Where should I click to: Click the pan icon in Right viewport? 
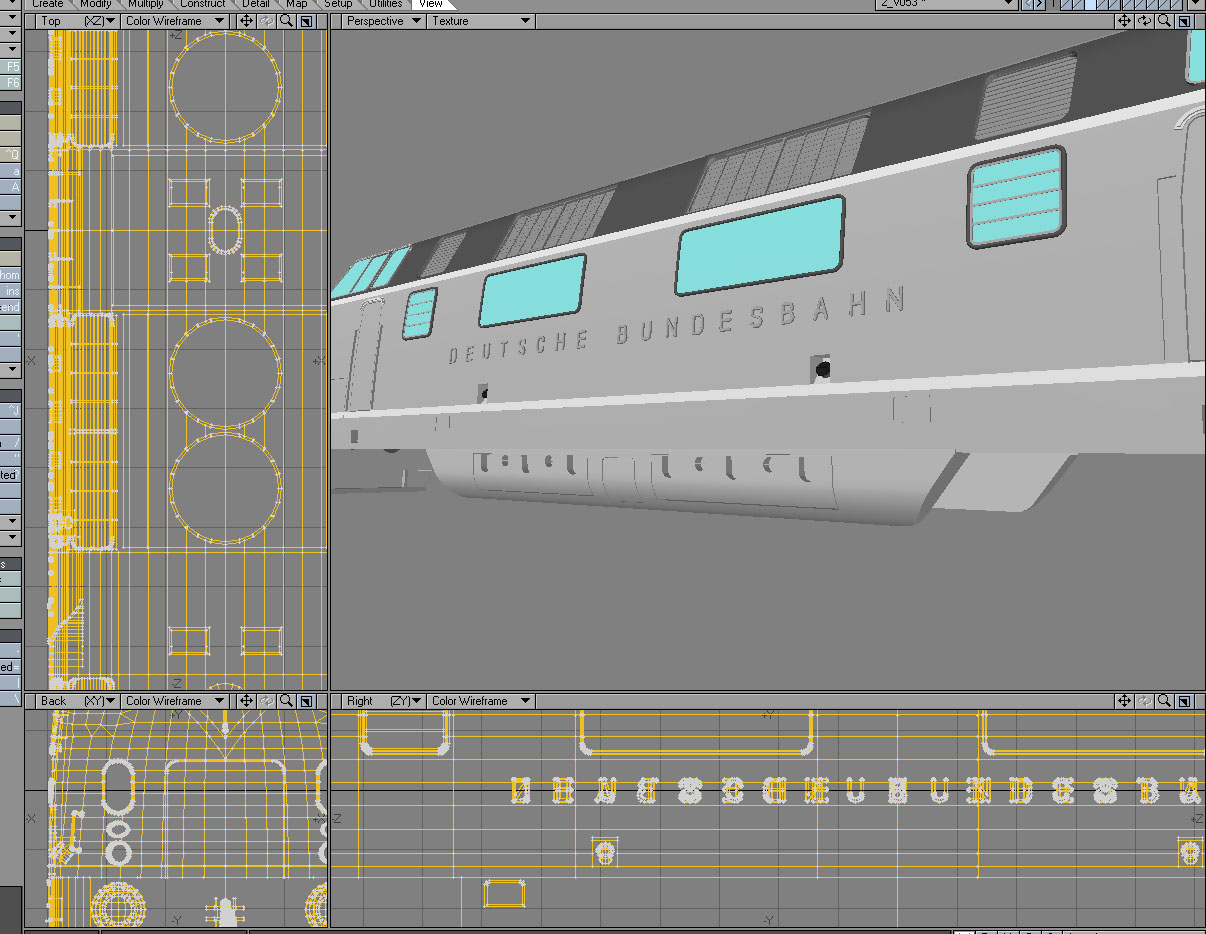[1124, 701]
